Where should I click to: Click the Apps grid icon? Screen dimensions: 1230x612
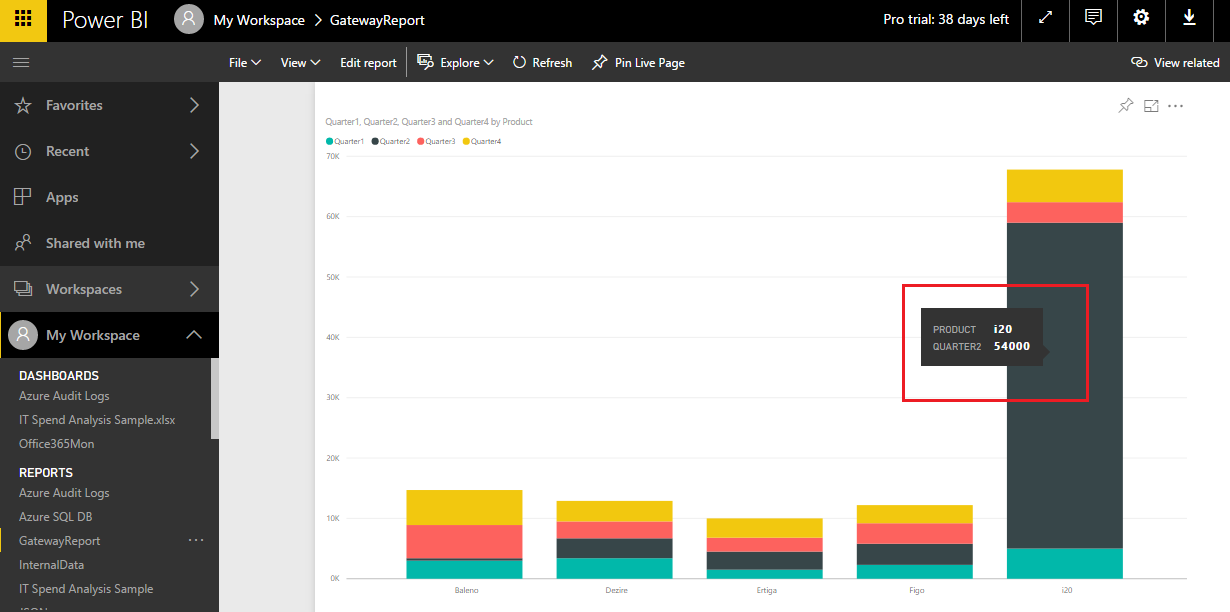23,197
